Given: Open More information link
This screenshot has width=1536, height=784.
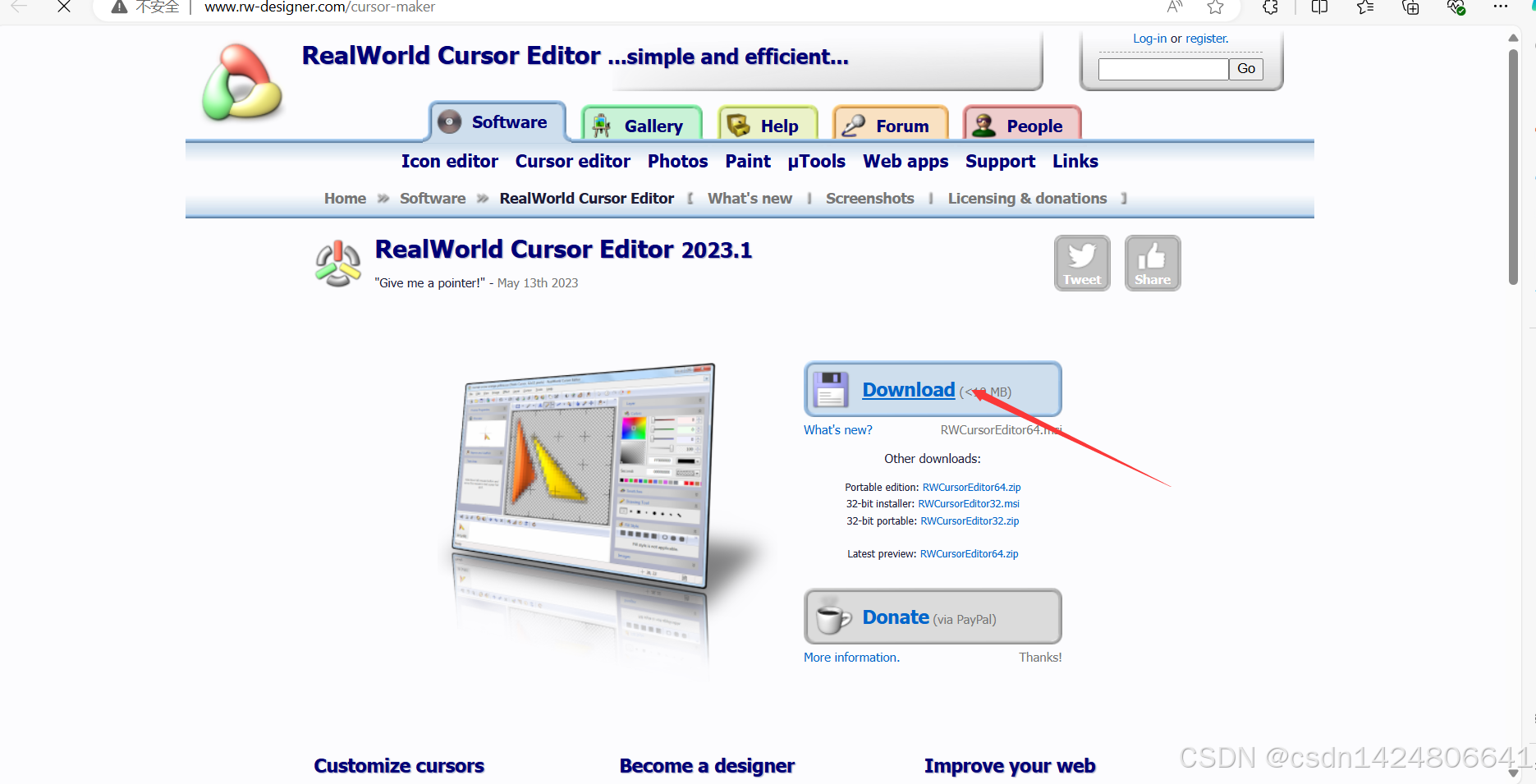Looking at the screenshot, I should 851,658.
